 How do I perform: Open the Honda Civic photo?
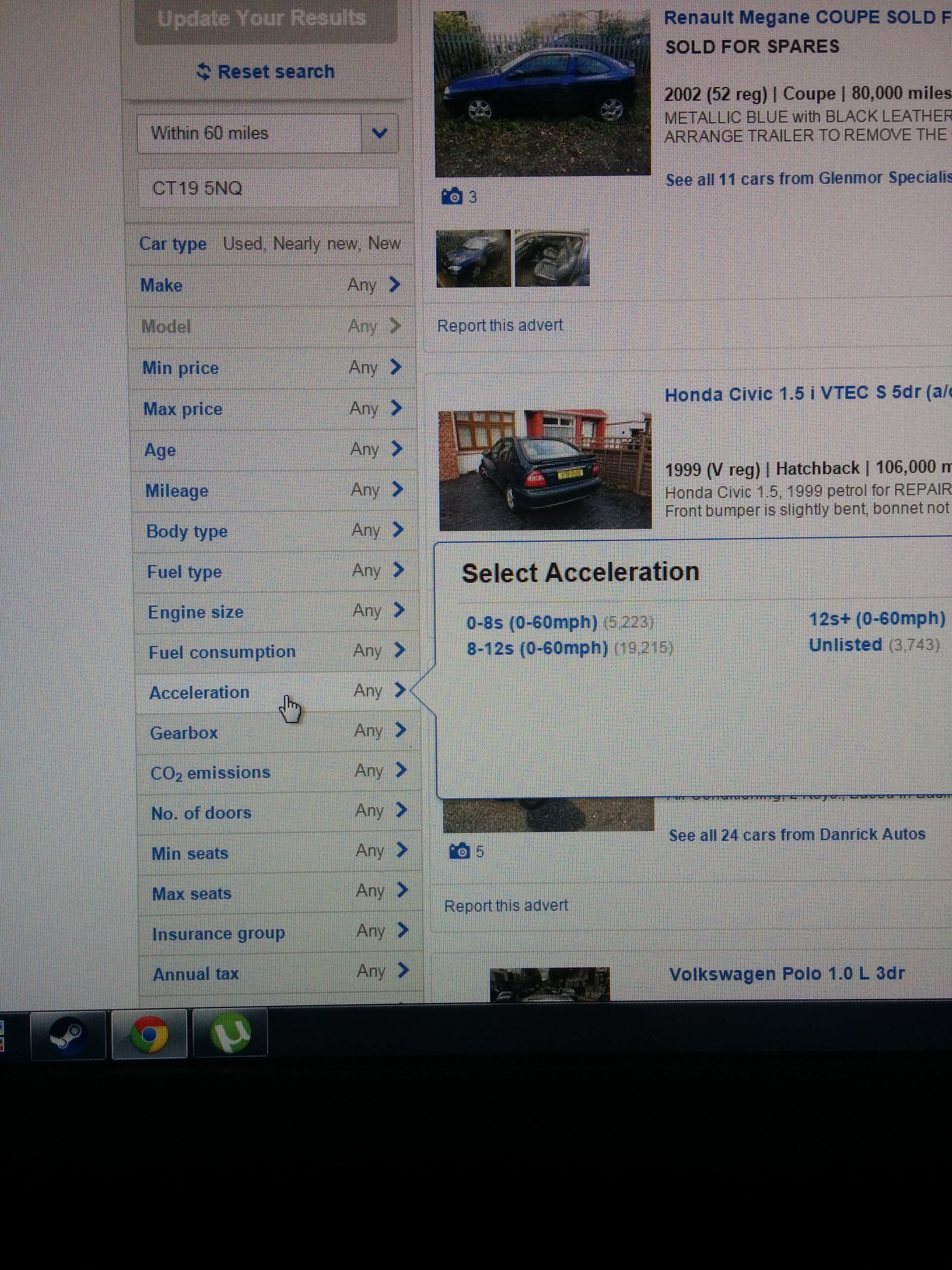(545, 470)
